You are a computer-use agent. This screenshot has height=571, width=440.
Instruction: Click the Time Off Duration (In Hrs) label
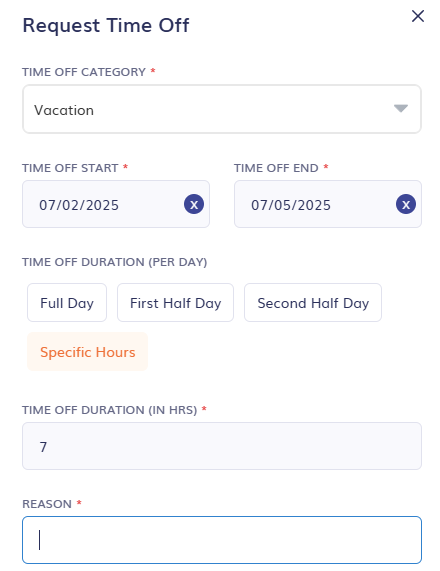[110, 410]
